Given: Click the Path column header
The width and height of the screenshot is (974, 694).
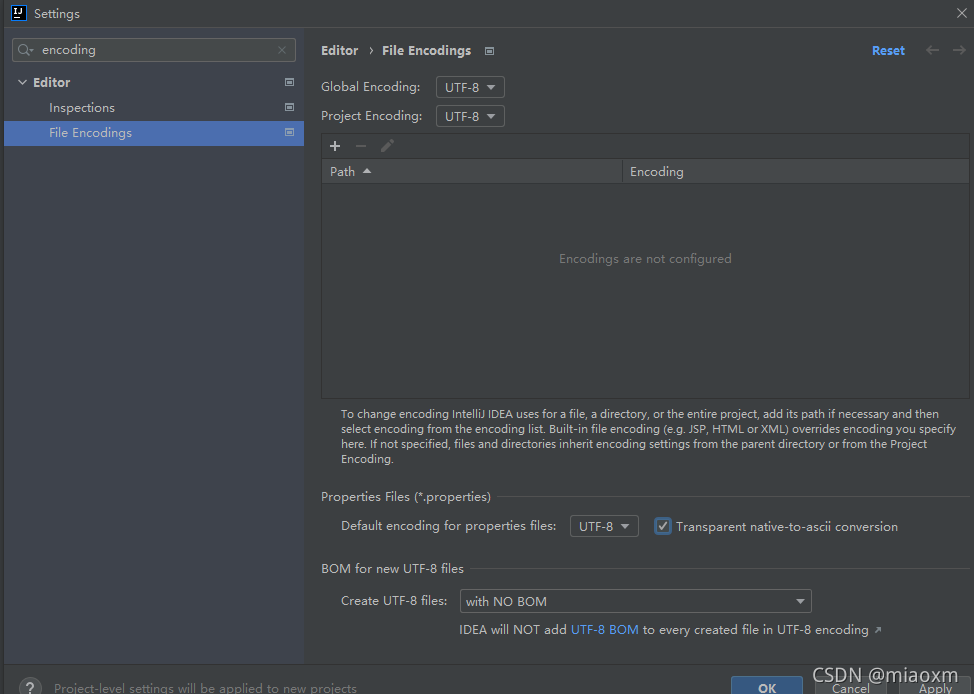Looking at the screenshot, I should pyautogui.click(x=472, y=171).
